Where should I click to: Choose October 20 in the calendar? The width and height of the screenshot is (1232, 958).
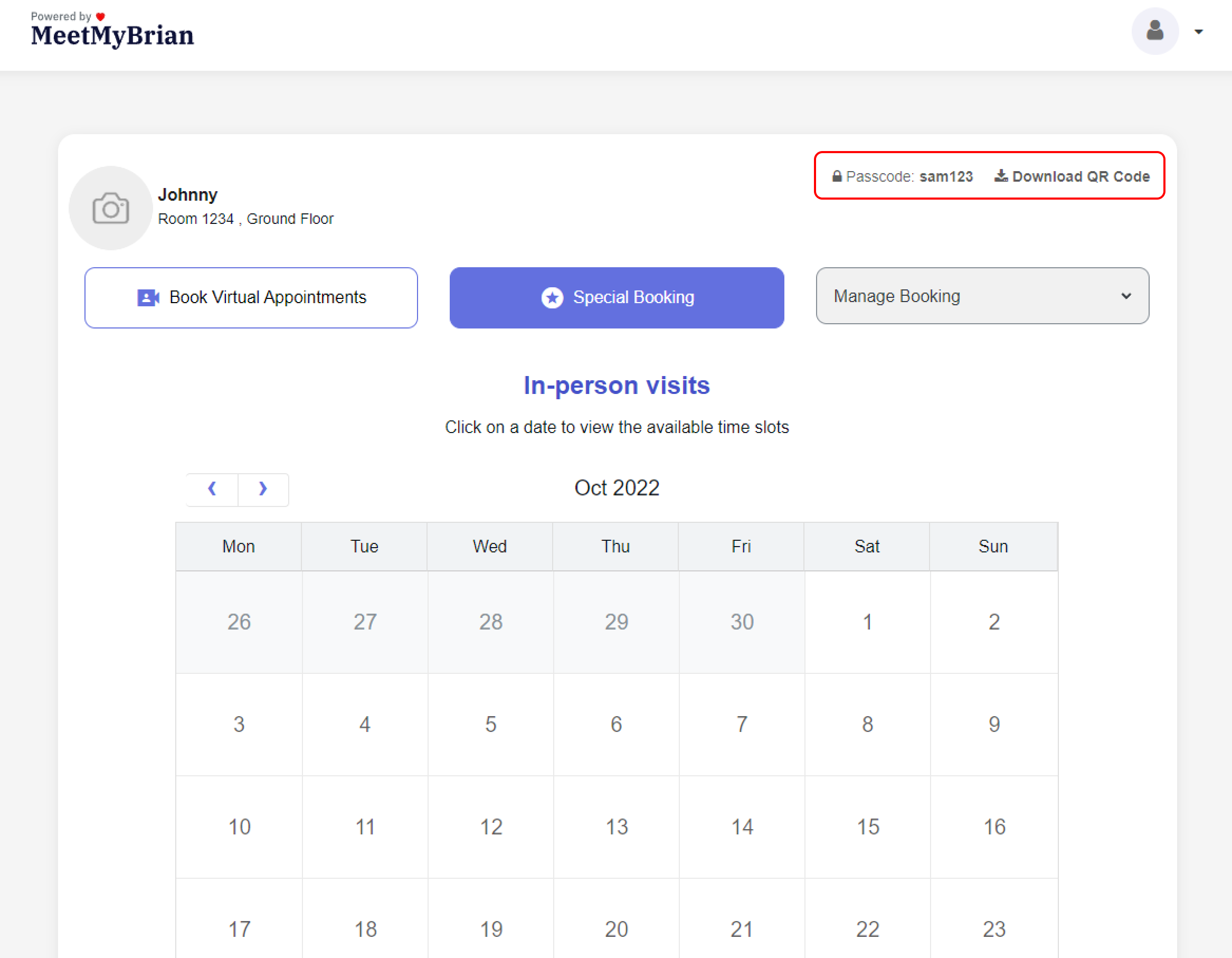pos(616,928)
